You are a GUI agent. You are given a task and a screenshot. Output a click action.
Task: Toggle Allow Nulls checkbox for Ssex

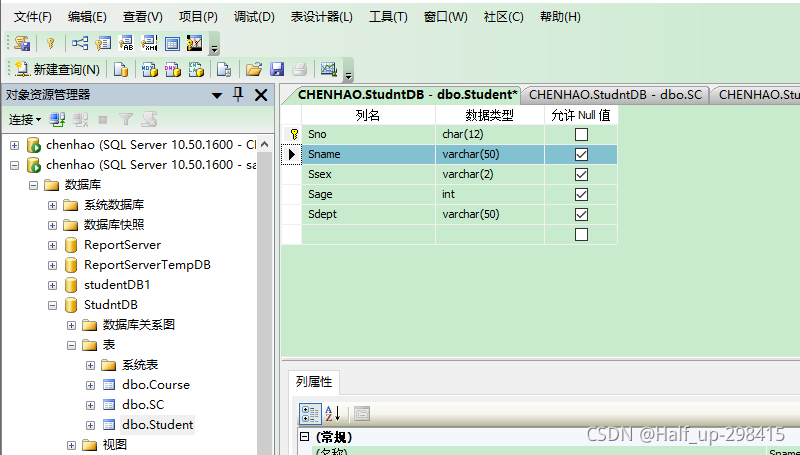click(581, 174)
